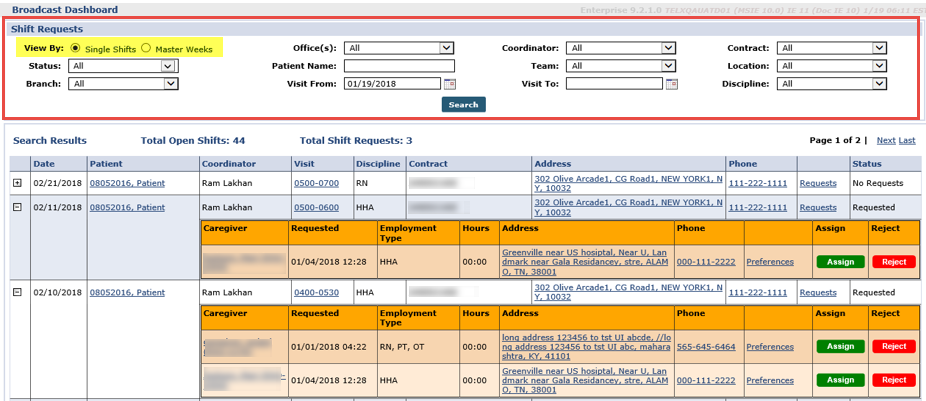Jump to the Last results page
The height and width of the screenshot is (401, 926).
[x=907, y=141]
